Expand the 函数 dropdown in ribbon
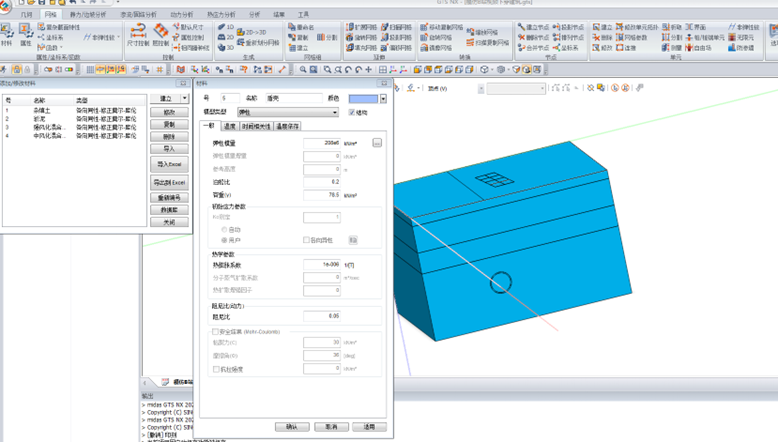The image size is (778, 442). (61, 48)
